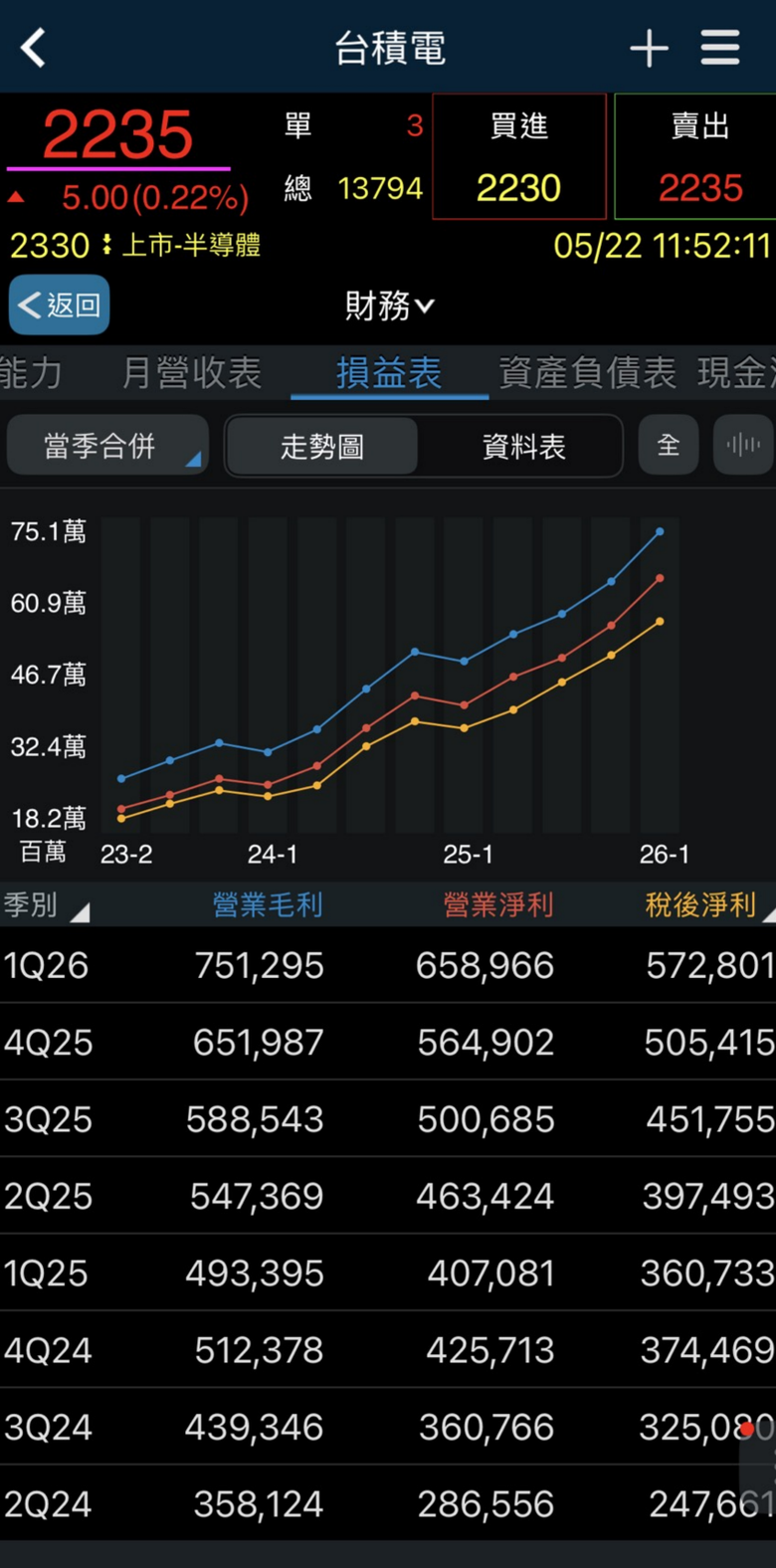Screen dimensions: 776x1568
Task: Tap the large 2235 last price
Action: click(117, 134)
